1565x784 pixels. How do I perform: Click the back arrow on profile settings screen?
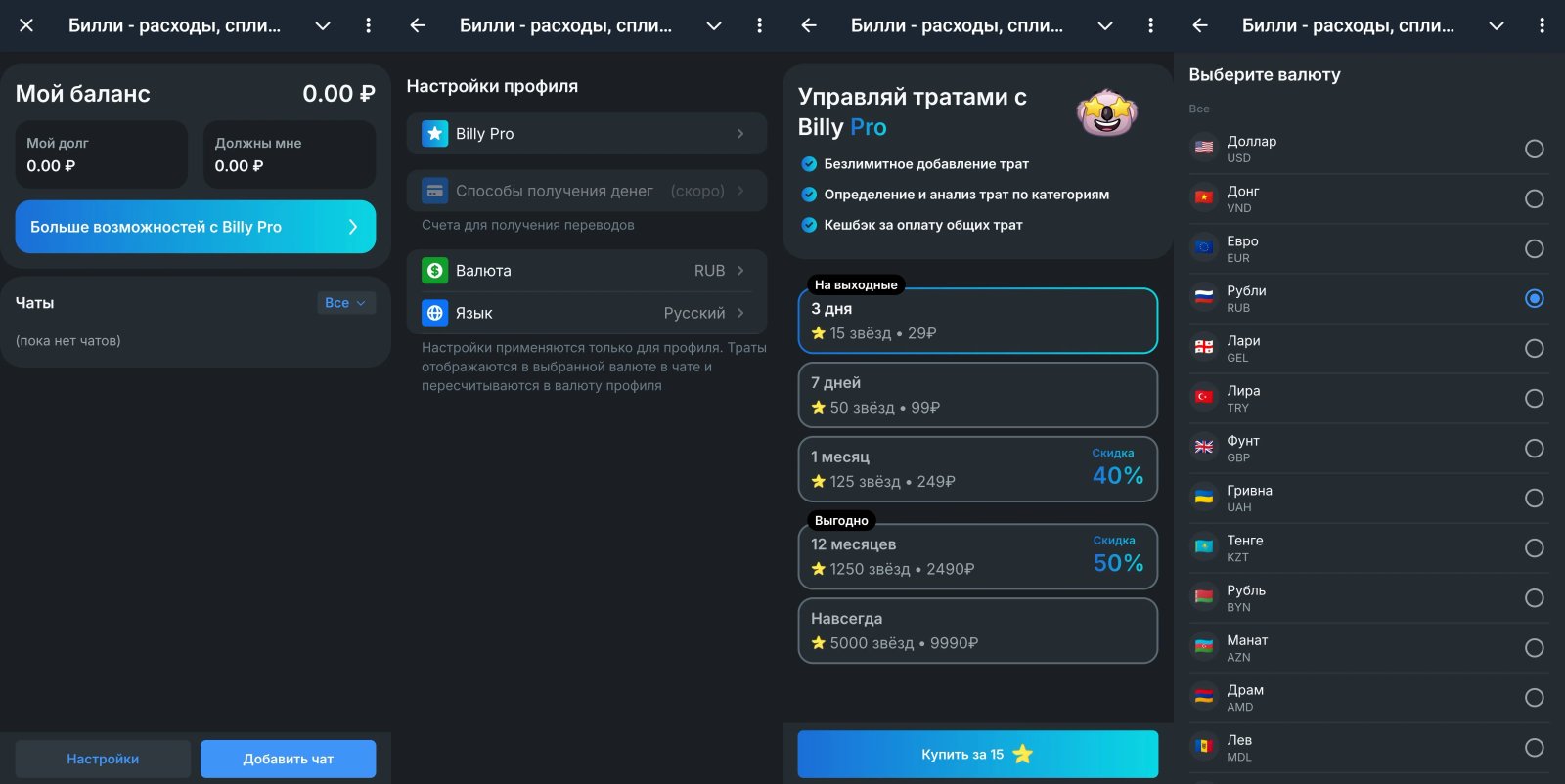[x=418, y=25]
